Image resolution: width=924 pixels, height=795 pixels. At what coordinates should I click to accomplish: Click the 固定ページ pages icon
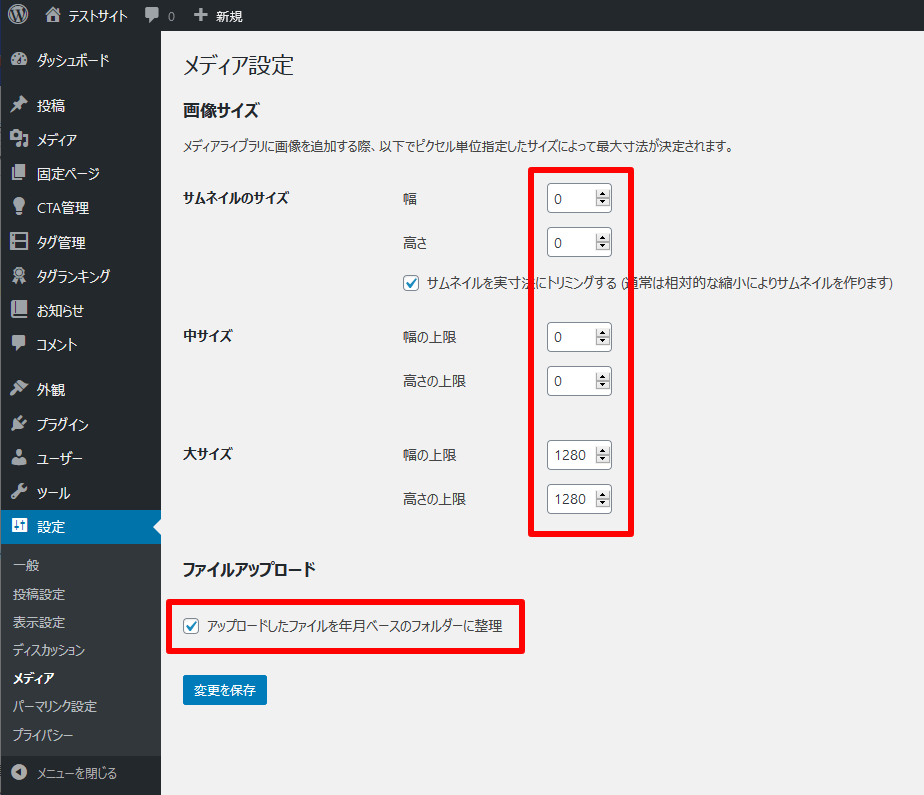coord(19,172)
